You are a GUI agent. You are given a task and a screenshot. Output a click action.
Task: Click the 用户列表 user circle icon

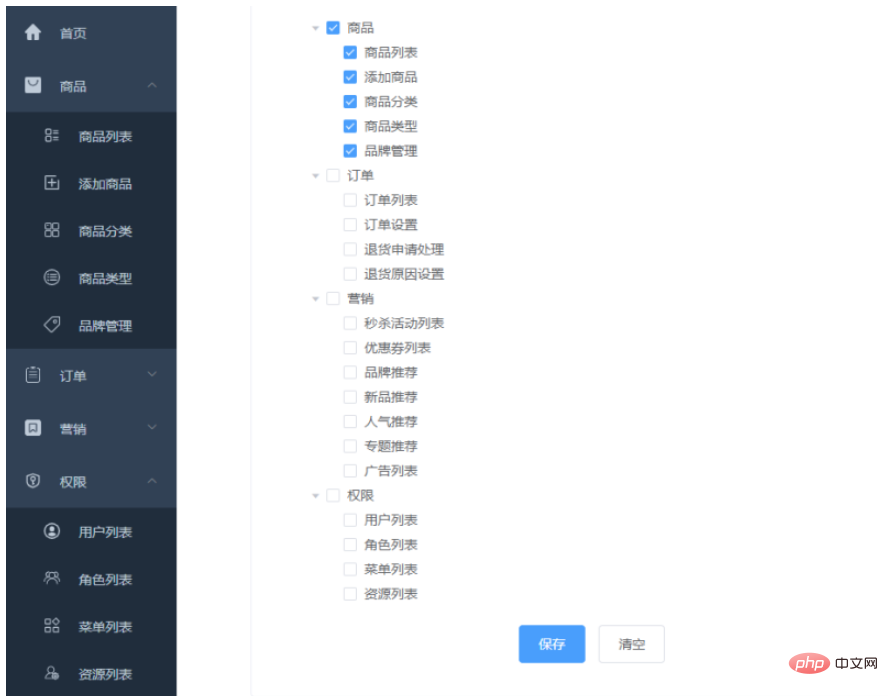point(52,531)
